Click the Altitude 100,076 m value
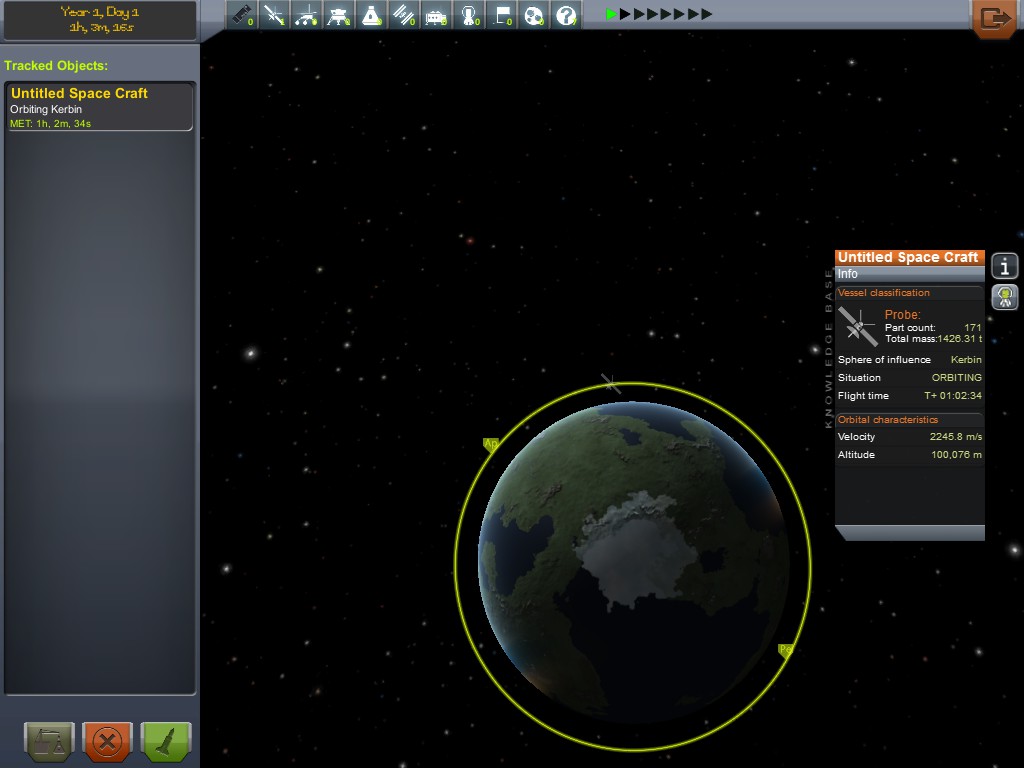 click(x=956, y=455)
